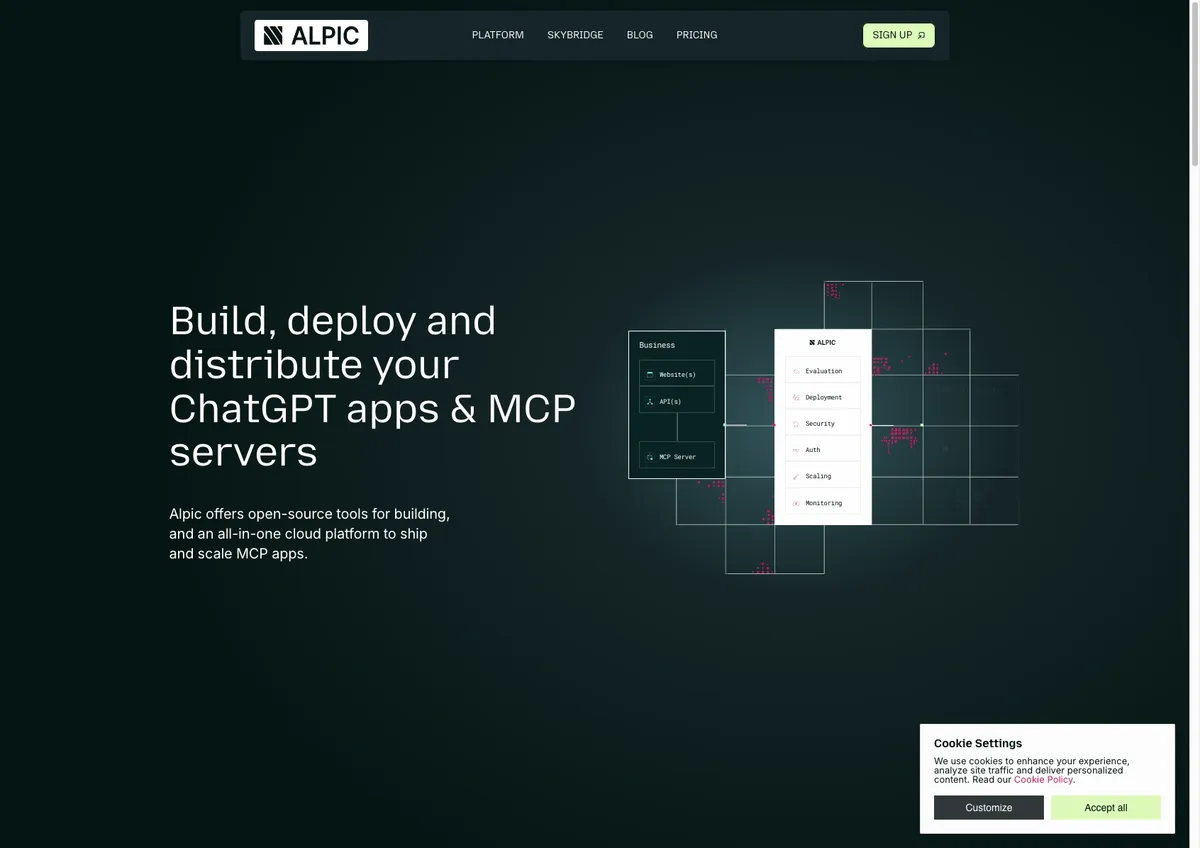Click the Evaluation icon in Alpic card
This screenshot has height=848, width=1200.
coord(796,371)
